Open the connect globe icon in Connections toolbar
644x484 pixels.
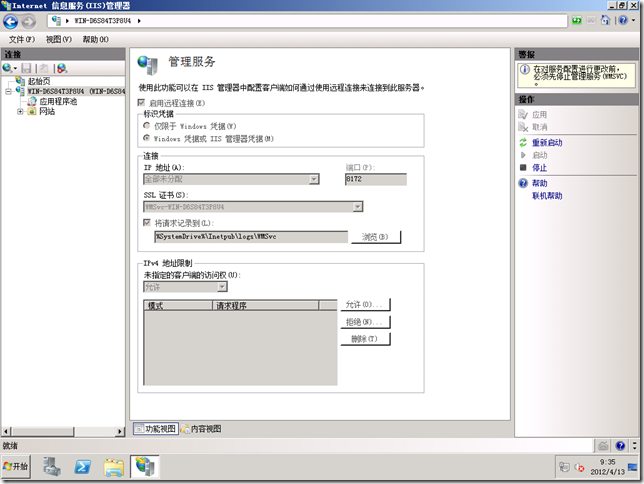tap(7, 68)
